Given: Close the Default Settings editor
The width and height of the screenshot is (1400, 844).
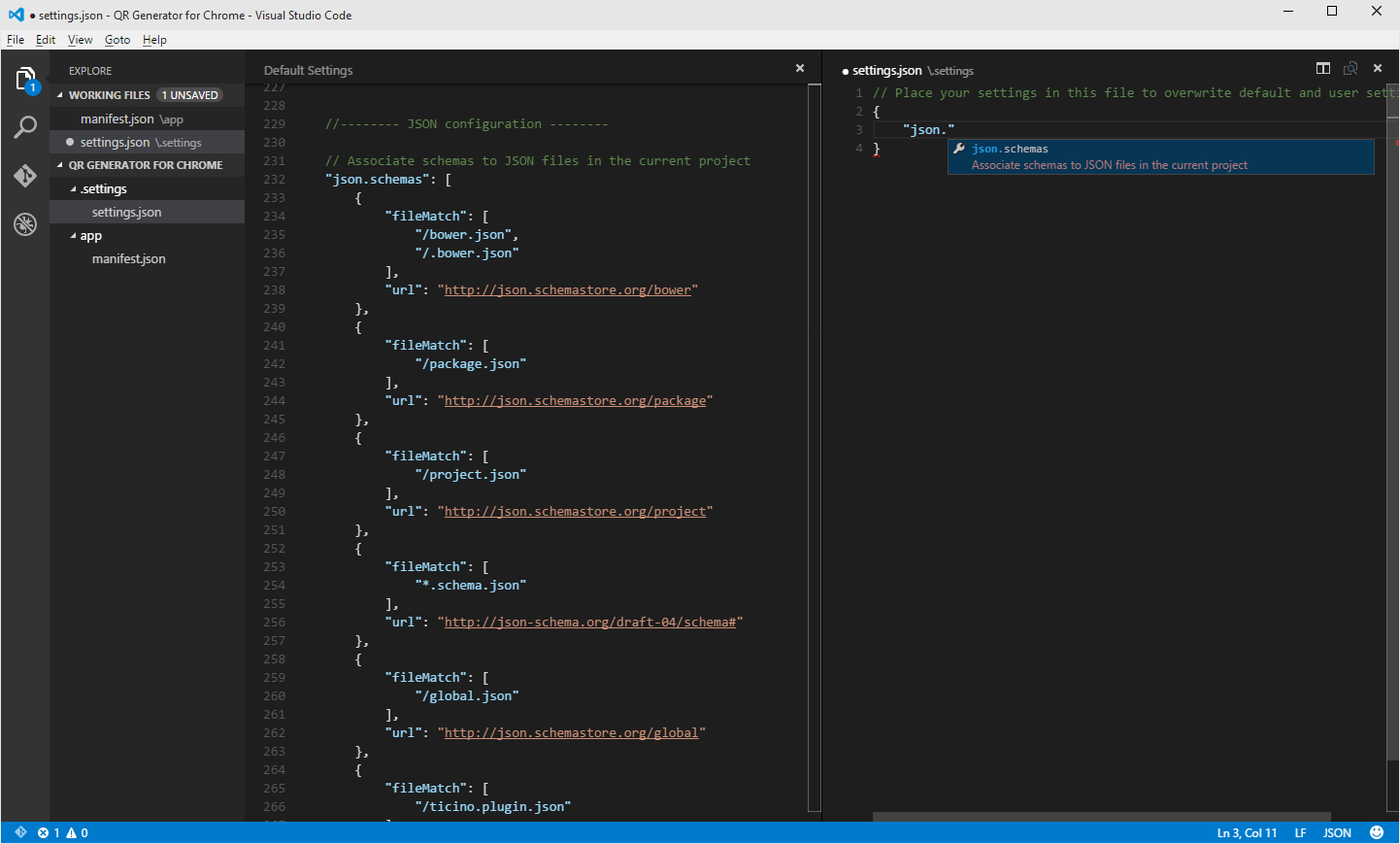Looking at the screenshot, I should point(800,68).
